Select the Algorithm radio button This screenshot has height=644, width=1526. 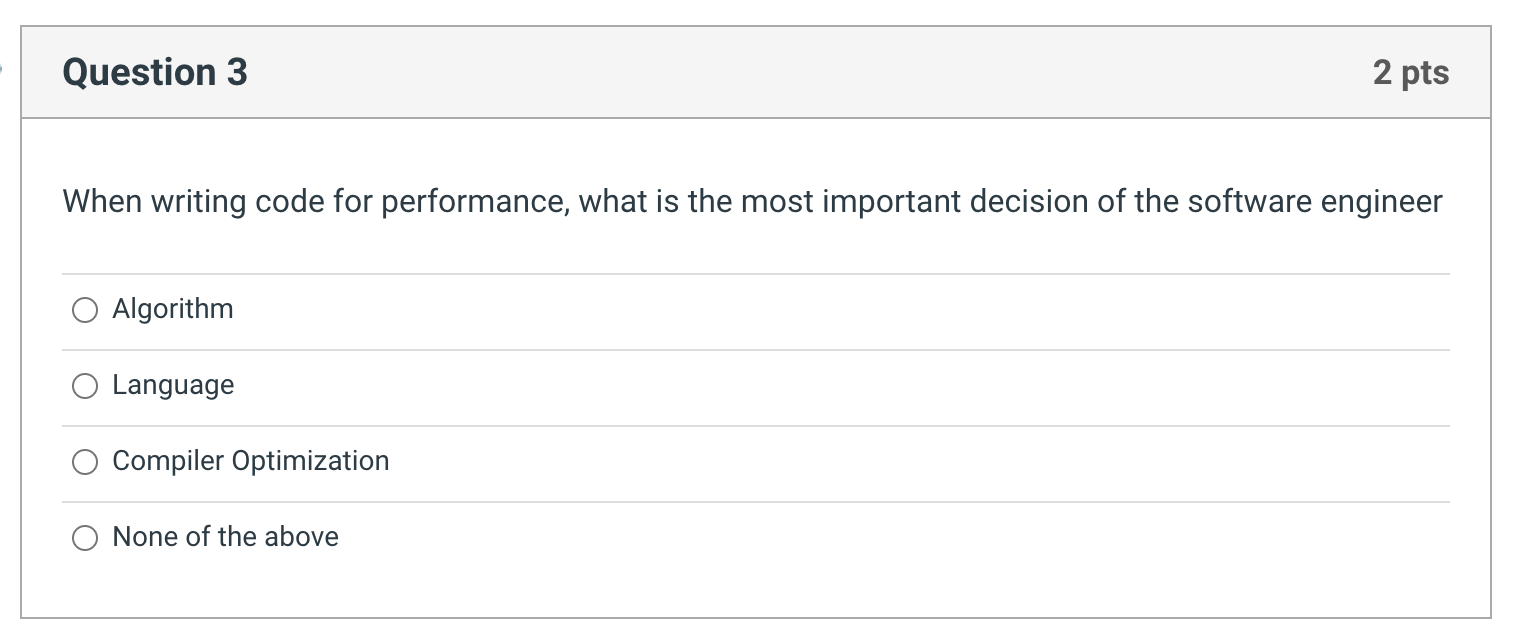tap(86, 310)
